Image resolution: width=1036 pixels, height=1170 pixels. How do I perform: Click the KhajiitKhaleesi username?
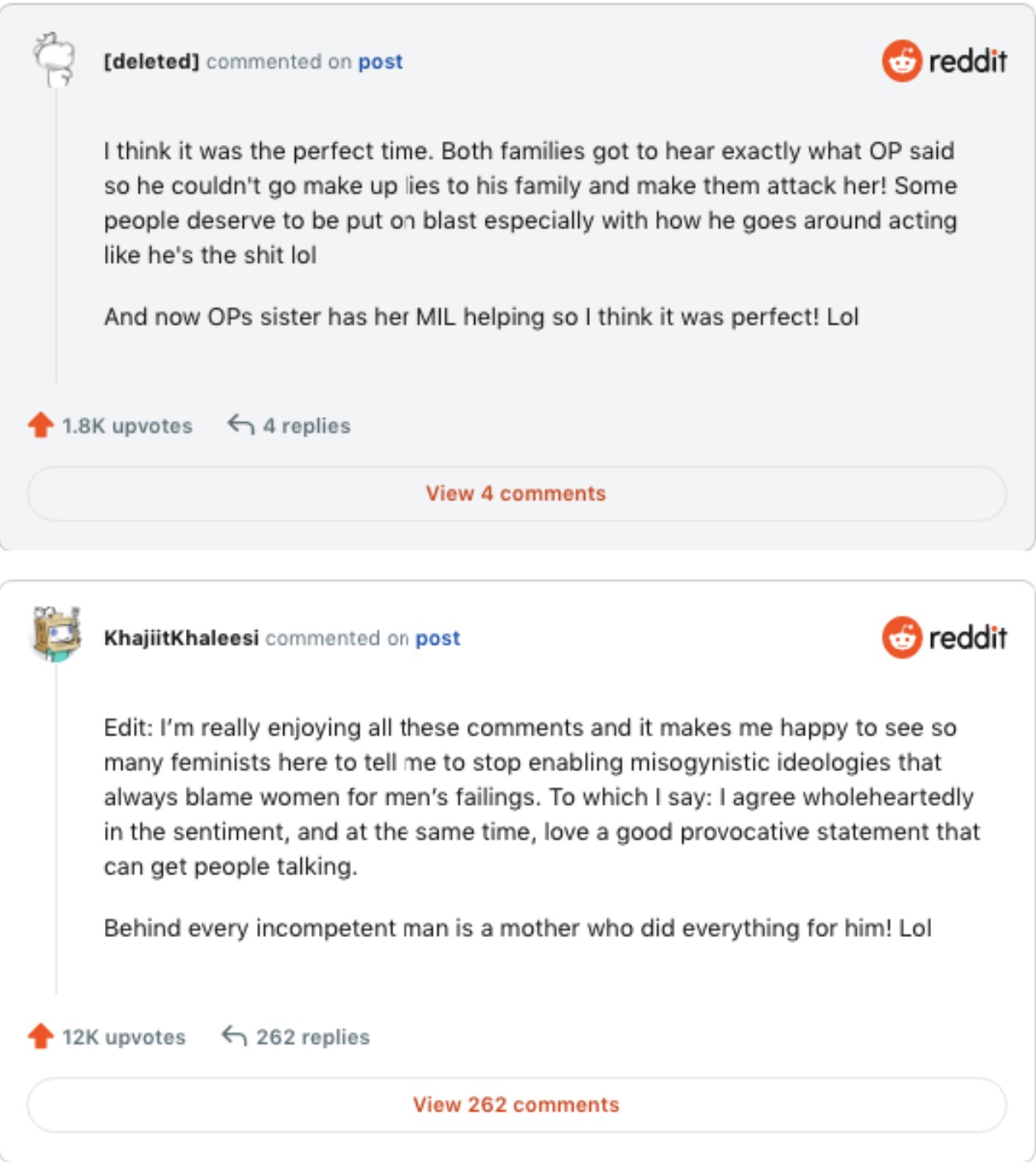click(181, 639)
